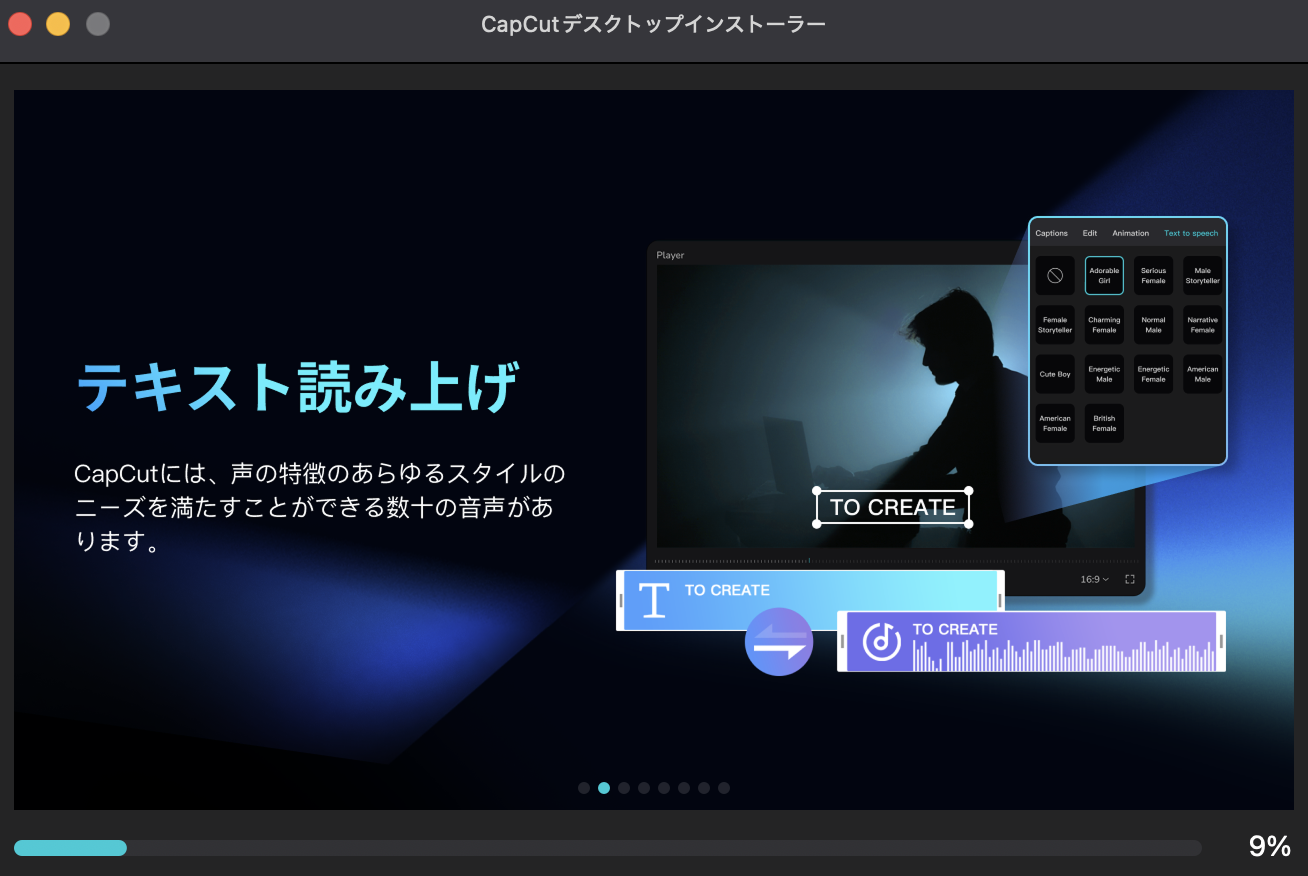Click the Player panel label

[670, 255]
